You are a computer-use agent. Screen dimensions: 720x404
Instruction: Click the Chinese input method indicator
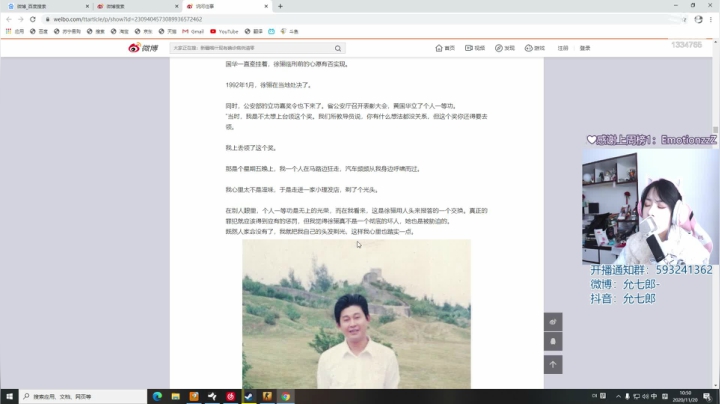point(653,396)
